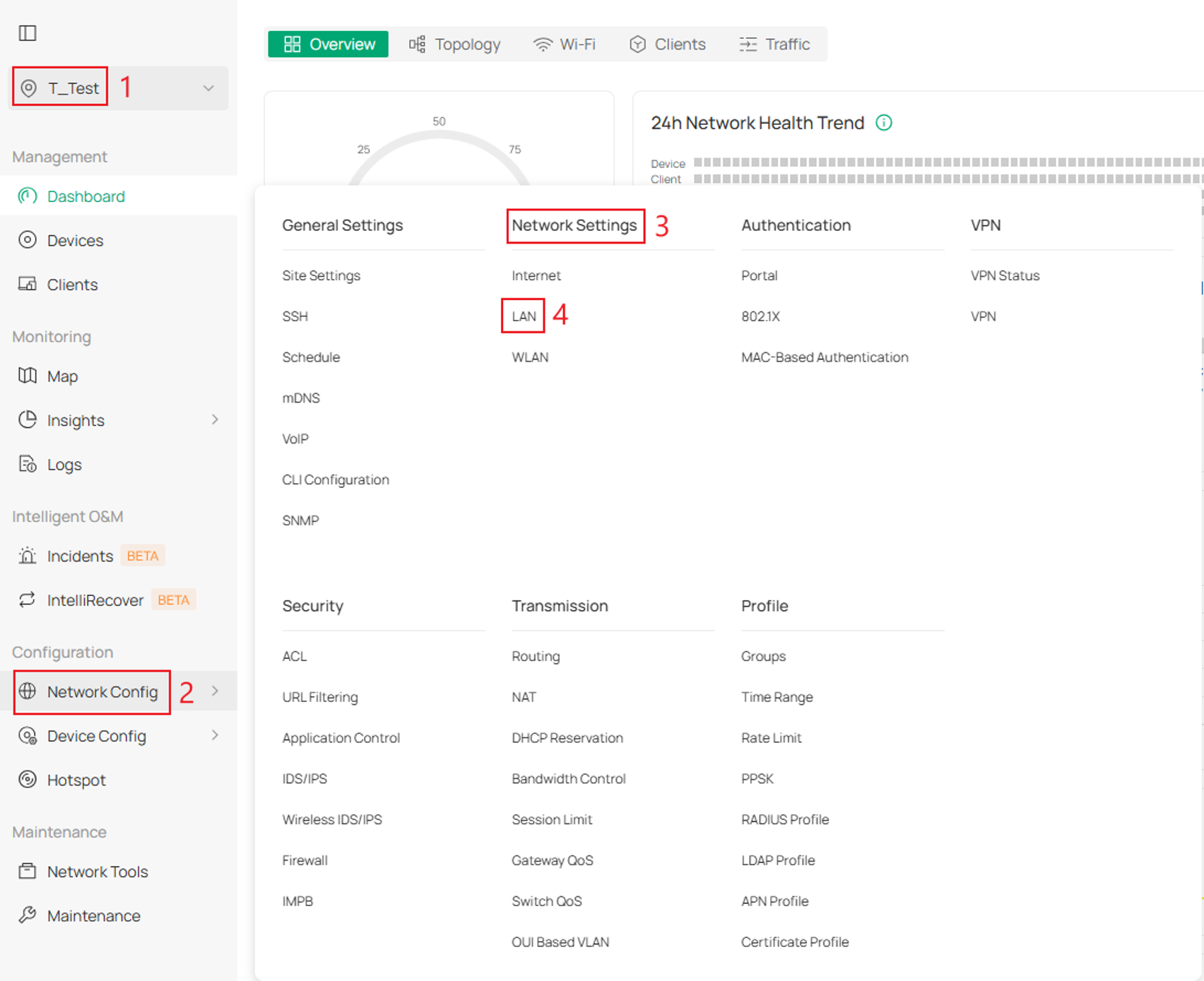Click the Network Tools toolbox icon
Viewport: 1204px width, 981px height.
click(x=28, y=871)
